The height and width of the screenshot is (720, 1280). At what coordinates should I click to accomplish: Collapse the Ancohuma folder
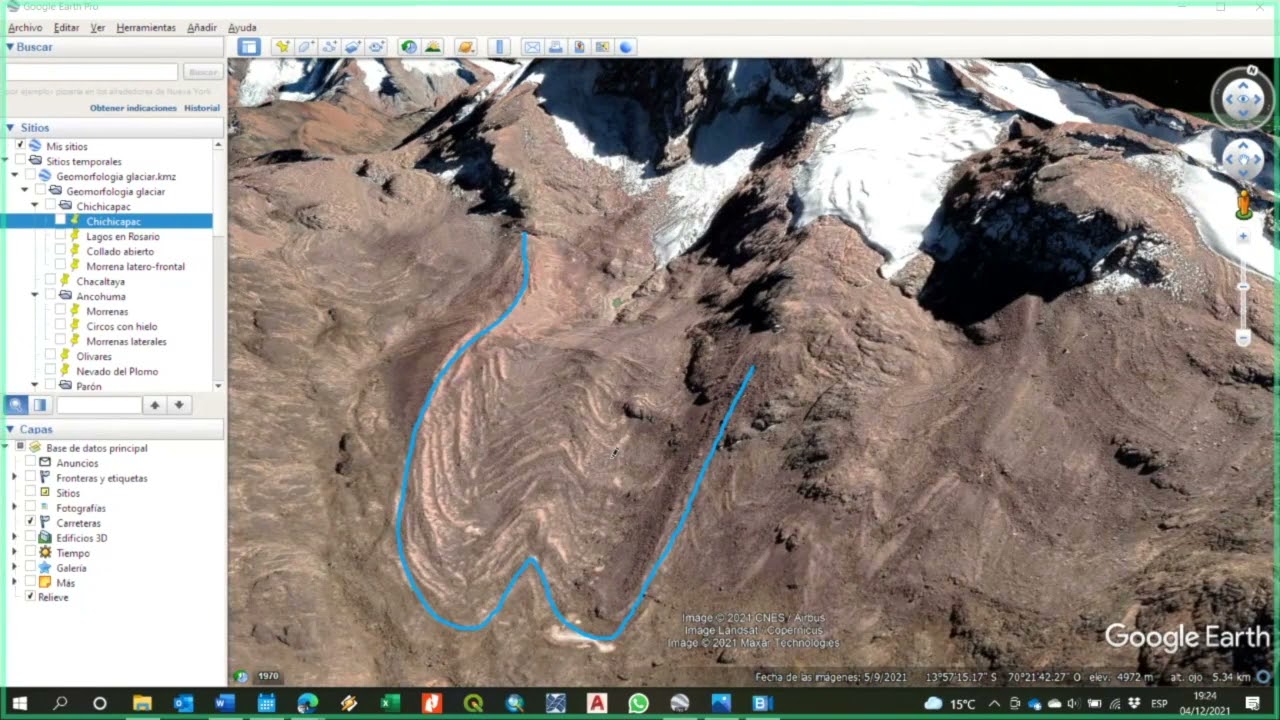coord(35,296)
